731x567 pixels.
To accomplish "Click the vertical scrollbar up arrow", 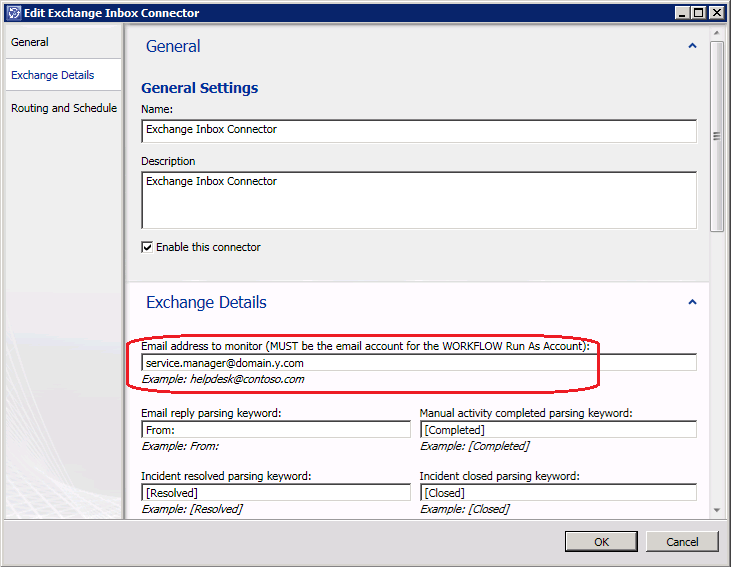I will (716, 33).
